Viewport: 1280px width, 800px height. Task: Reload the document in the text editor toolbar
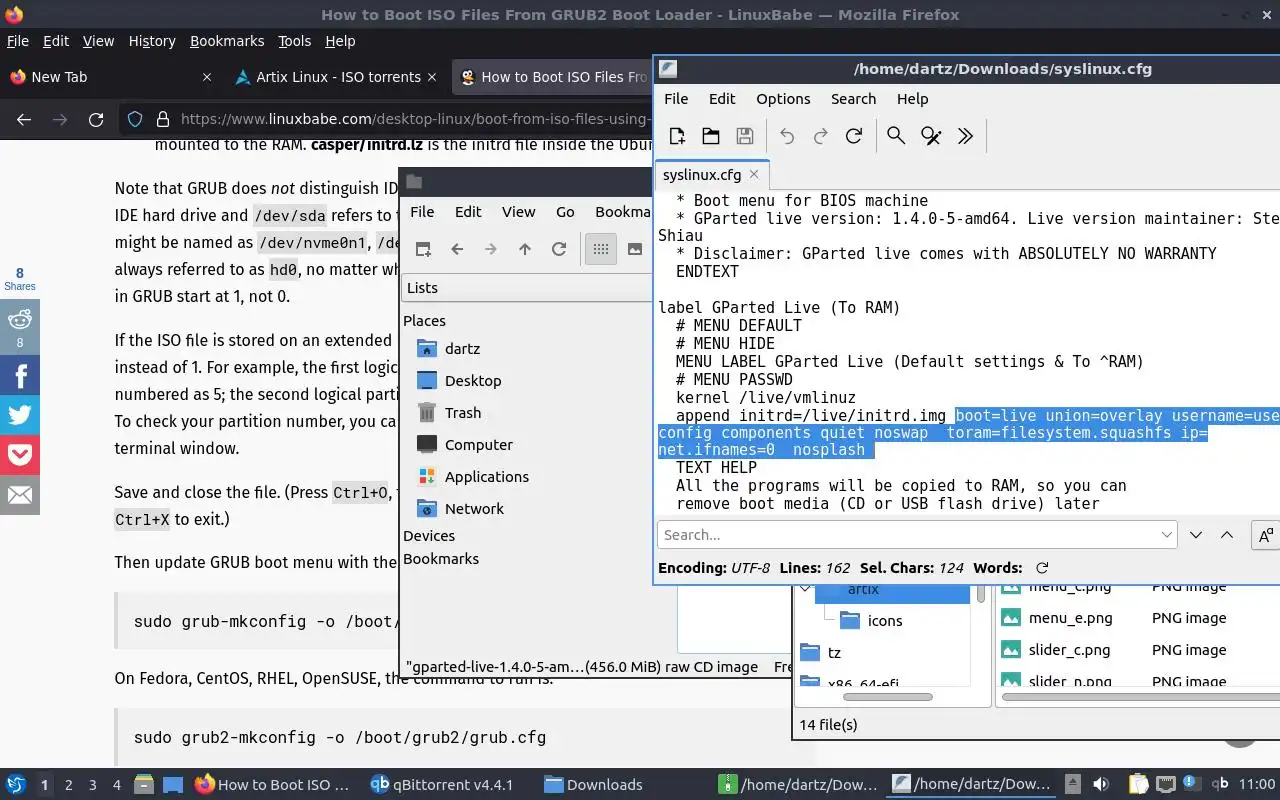853,136
